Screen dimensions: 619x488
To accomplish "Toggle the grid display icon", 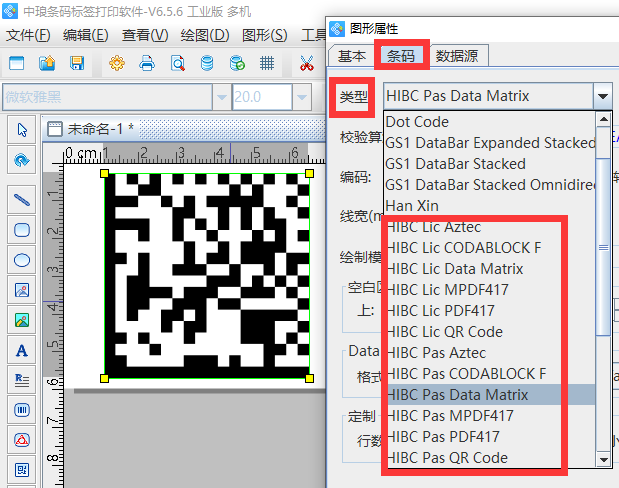I will [267, 63].
